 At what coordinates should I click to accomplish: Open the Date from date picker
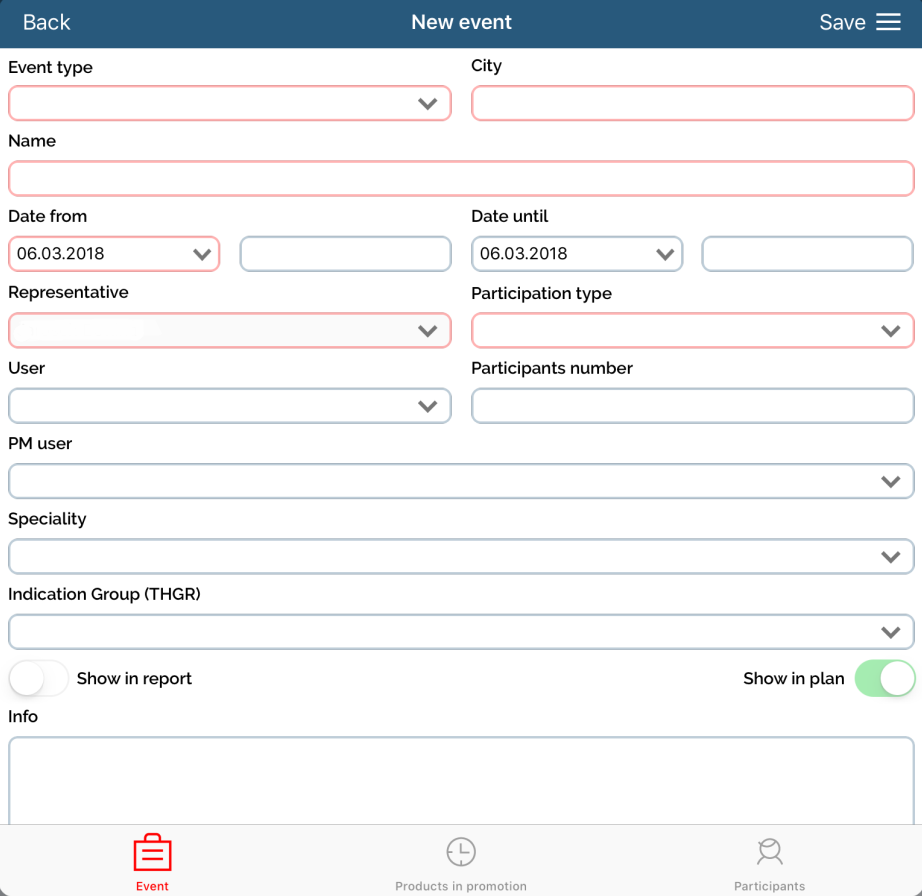pyautogui.click(x=114, y=254)
